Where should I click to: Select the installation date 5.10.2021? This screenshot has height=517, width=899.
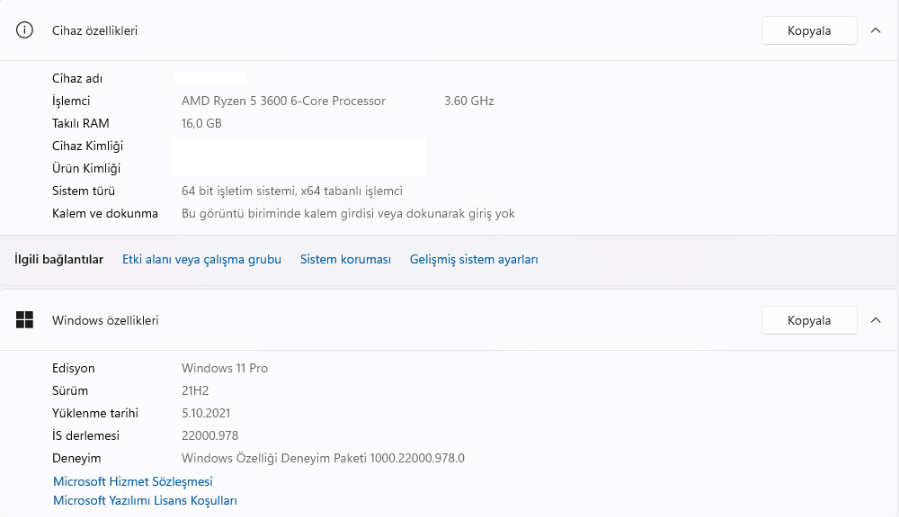206,413
